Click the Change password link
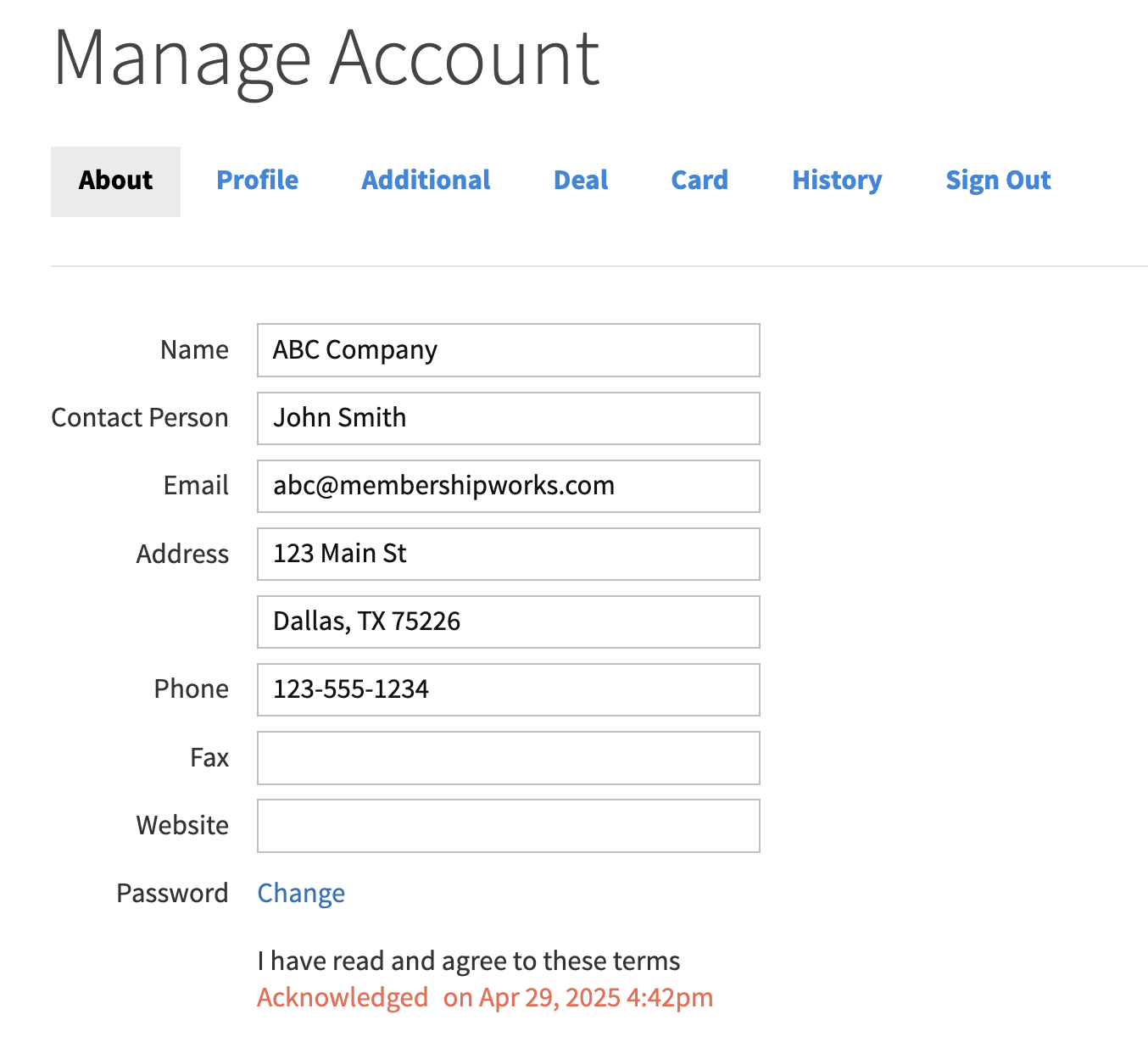1148x1048 pixels. 301,893
